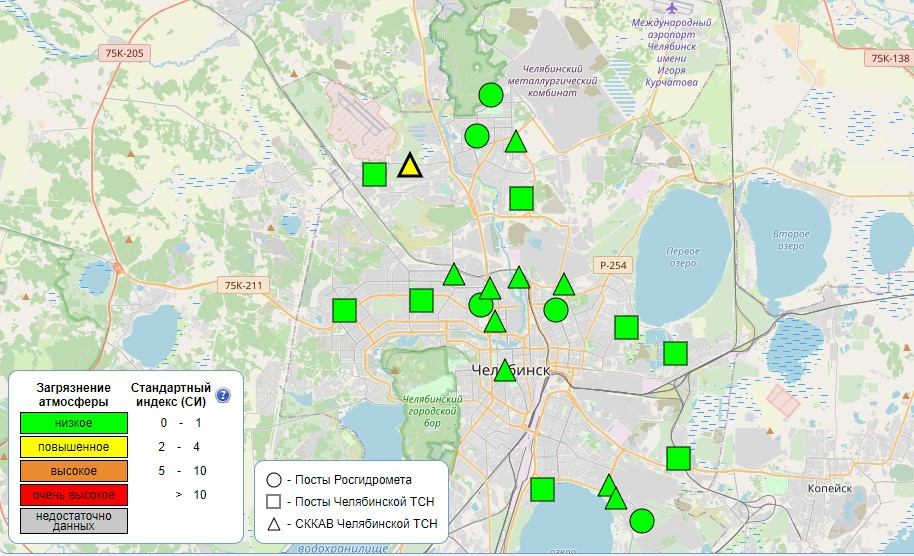Click the Первое озеро lake label
914x556 pixels.
click(x=683, y=257)
